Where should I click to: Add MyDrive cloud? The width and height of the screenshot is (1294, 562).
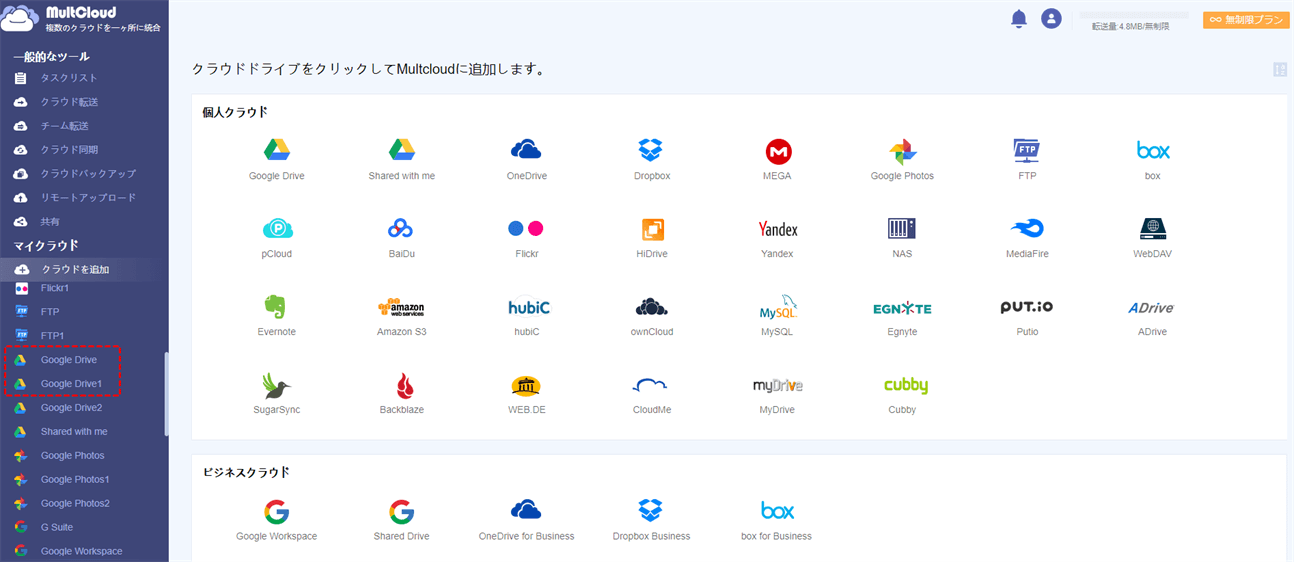click(777, 394)
